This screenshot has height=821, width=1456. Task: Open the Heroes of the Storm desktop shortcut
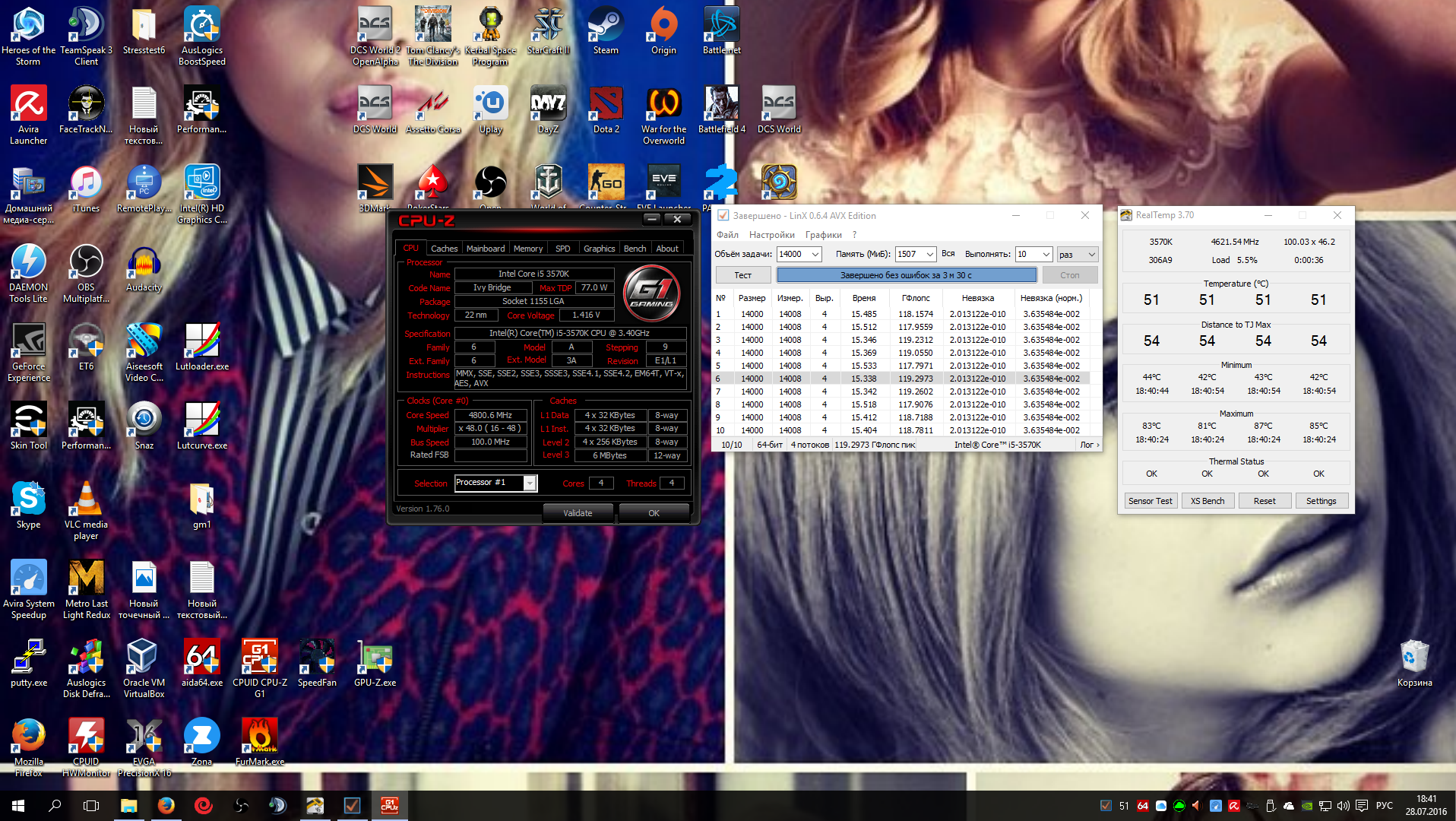[x=28, y=36]
